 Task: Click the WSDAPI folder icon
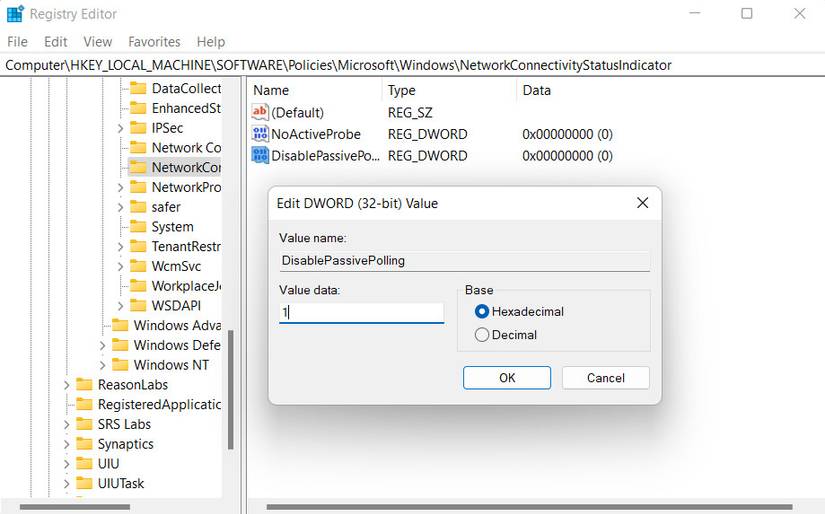[x=138, y=305]
